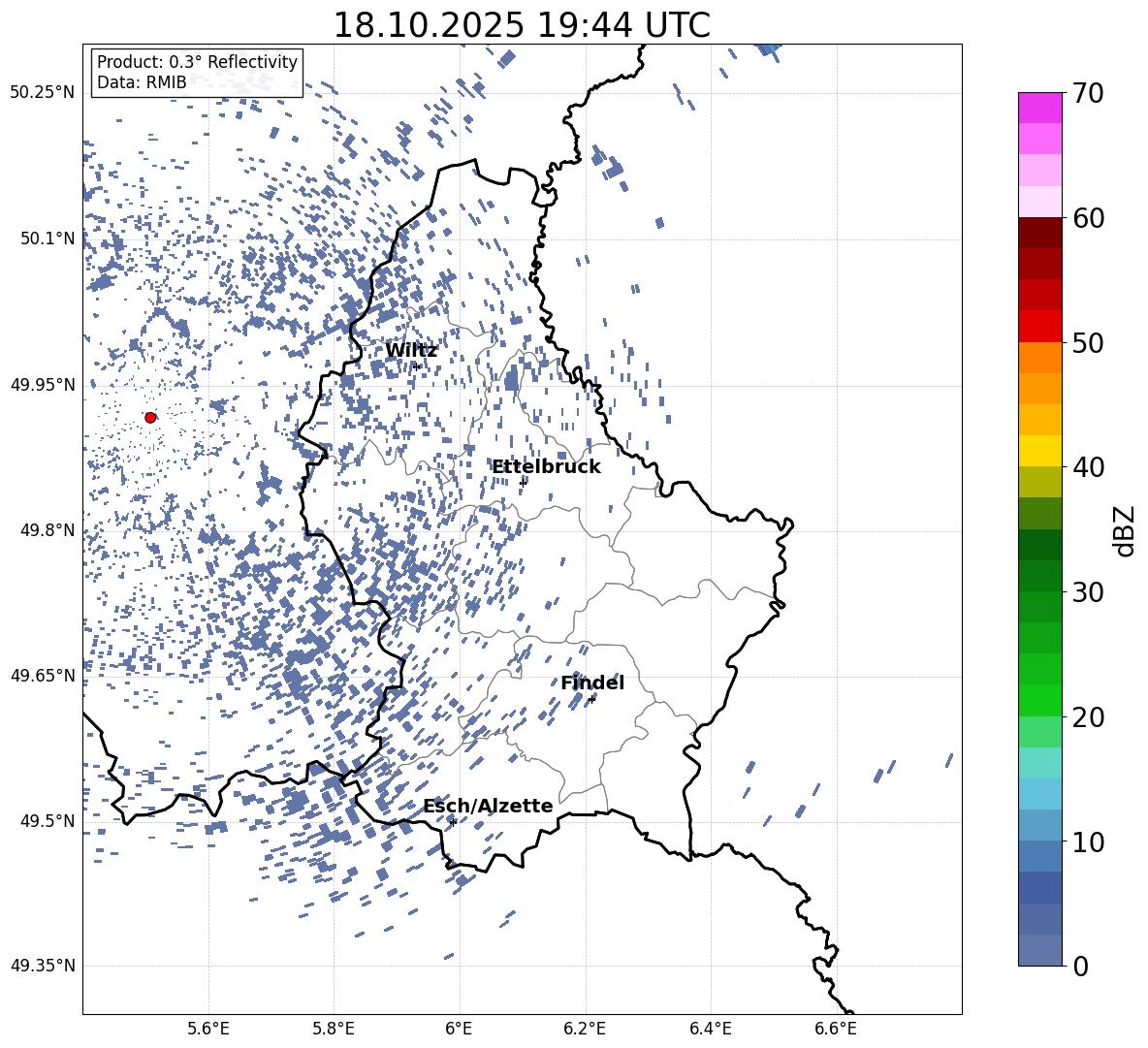Image resolution: width=1148 pixels, height=1048 pixels.
Task: Click the 10 dBZ colorbar label
Action: tap(1089, 842)
